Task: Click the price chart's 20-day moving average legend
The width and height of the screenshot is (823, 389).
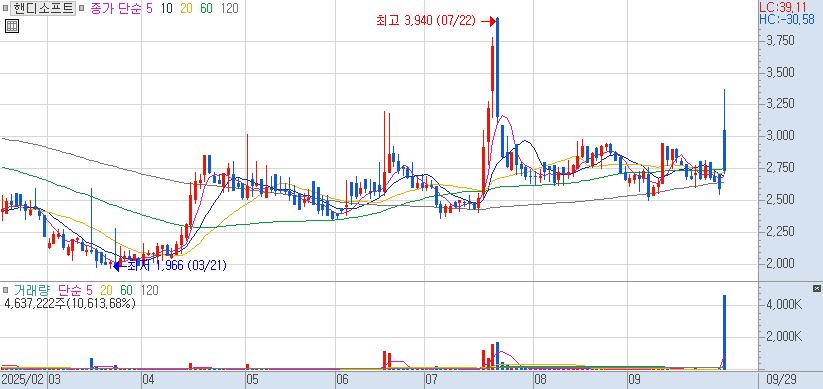Action: tap(187, 8)
